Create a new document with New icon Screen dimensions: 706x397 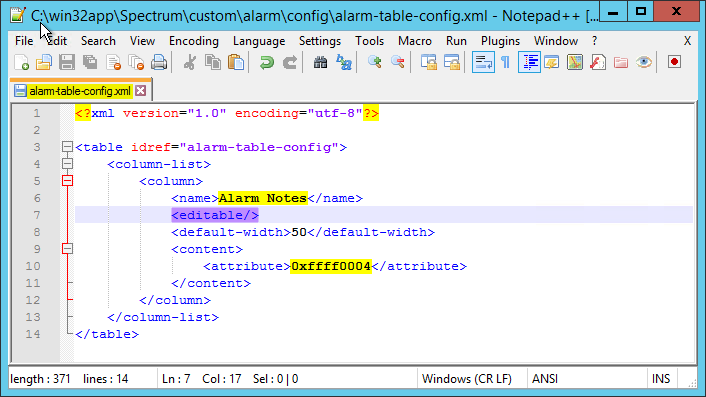pyautogui.click(x=21, y=62)
